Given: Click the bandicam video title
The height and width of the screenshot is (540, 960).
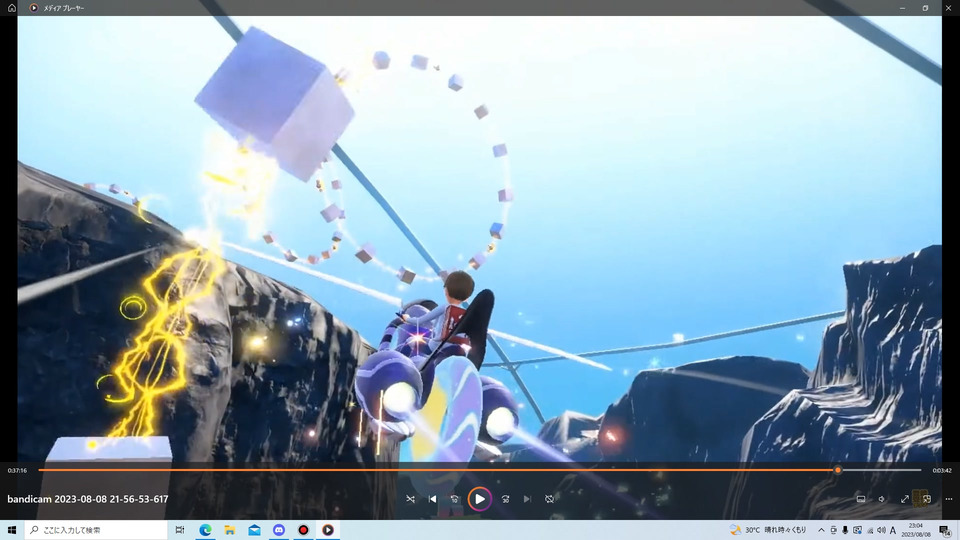Looking at the screenshot, I should point(88,499).
